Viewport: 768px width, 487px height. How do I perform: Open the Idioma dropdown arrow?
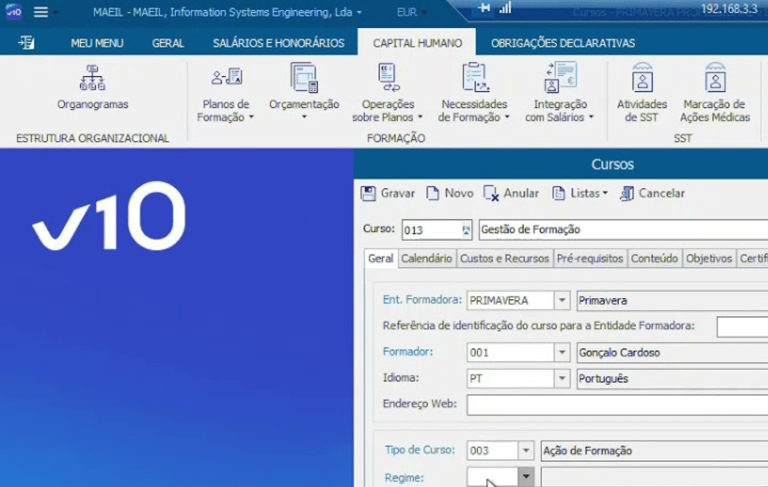pos(562,378)
